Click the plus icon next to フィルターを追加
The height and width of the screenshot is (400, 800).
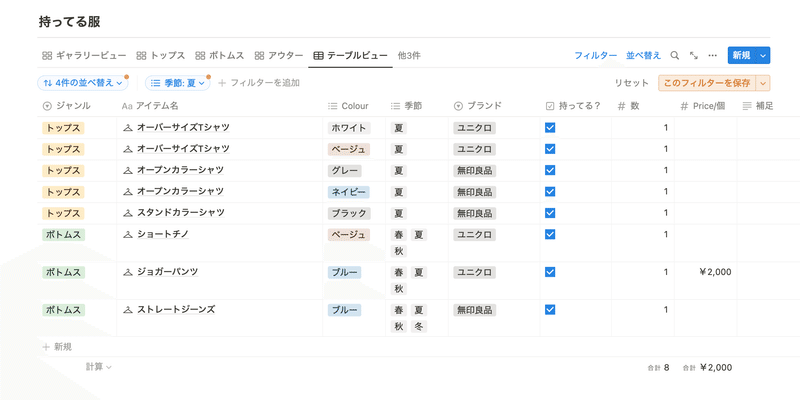tap(222, 83)
